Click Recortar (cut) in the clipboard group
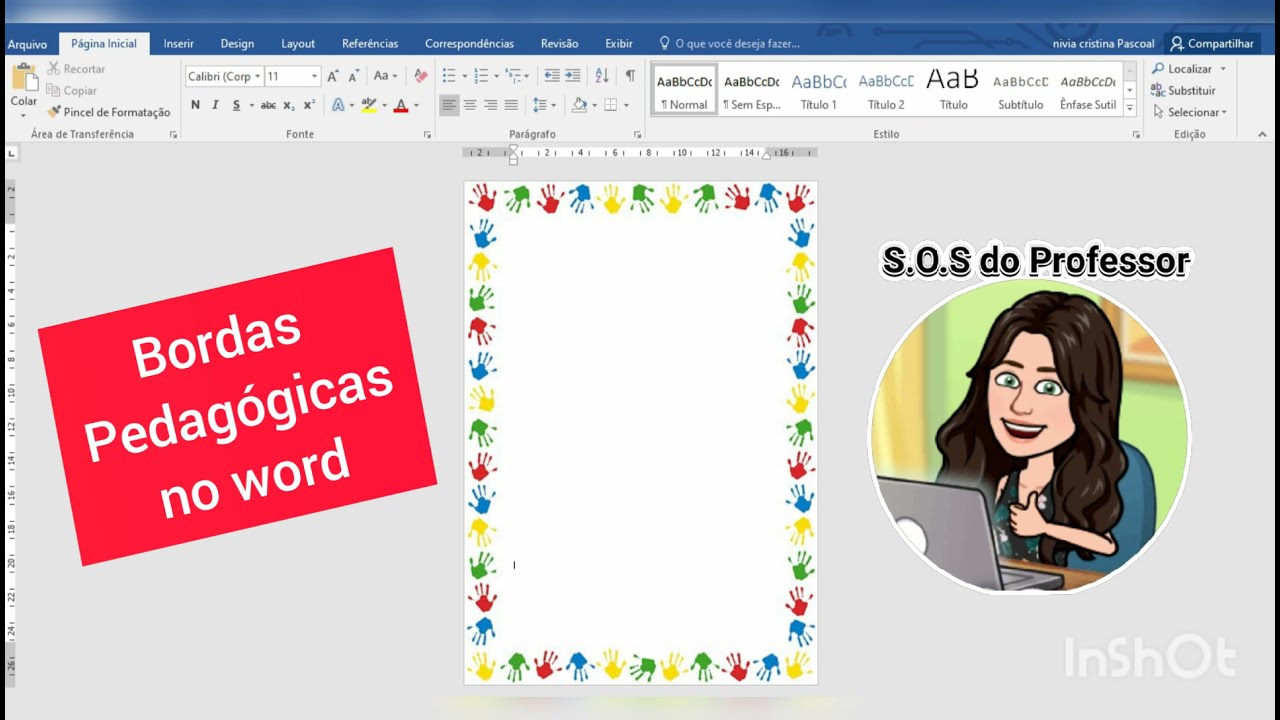 (x=76, y=69)
